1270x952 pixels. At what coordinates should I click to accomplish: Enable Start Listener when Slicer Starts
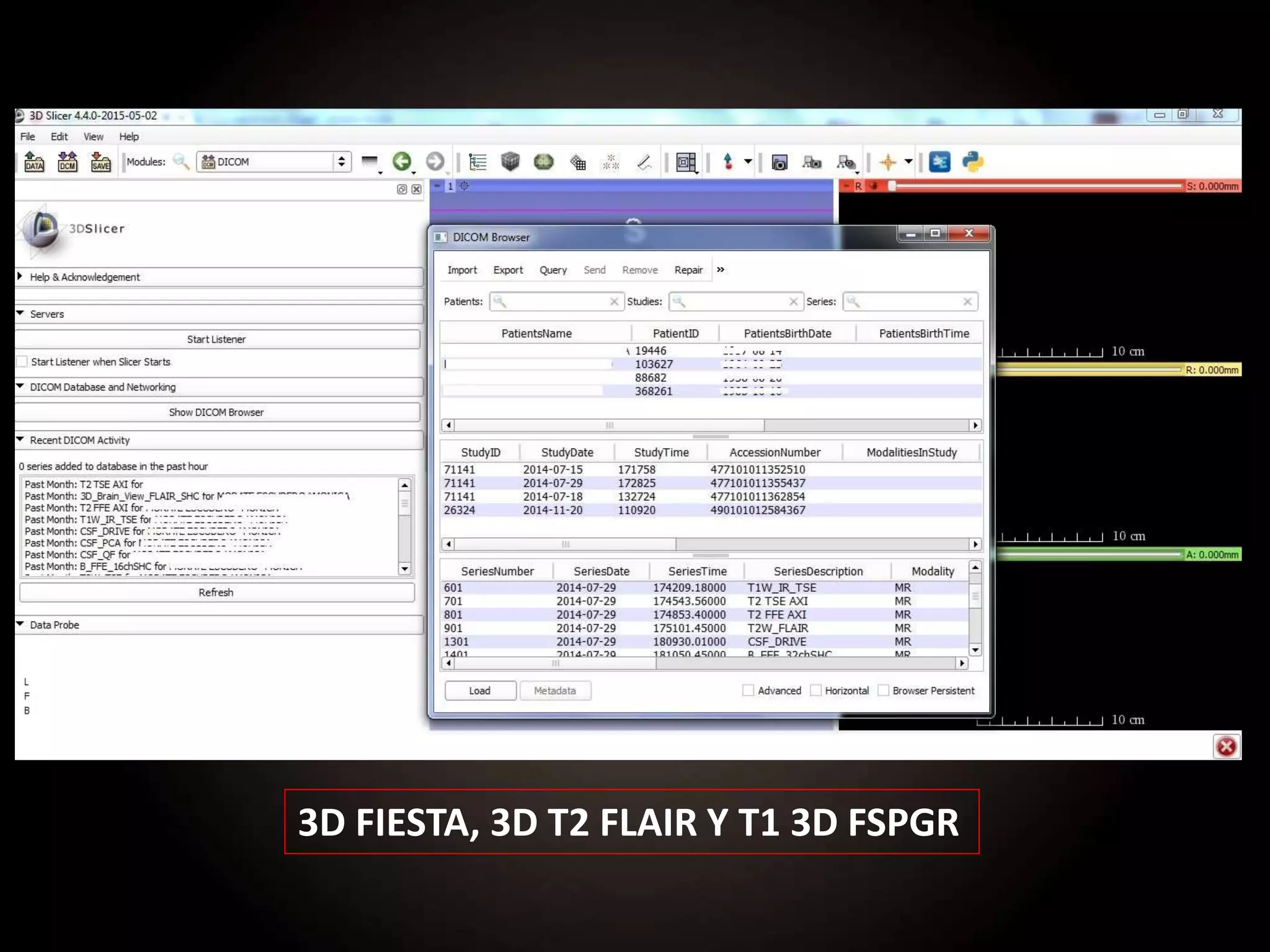[23, 361]
